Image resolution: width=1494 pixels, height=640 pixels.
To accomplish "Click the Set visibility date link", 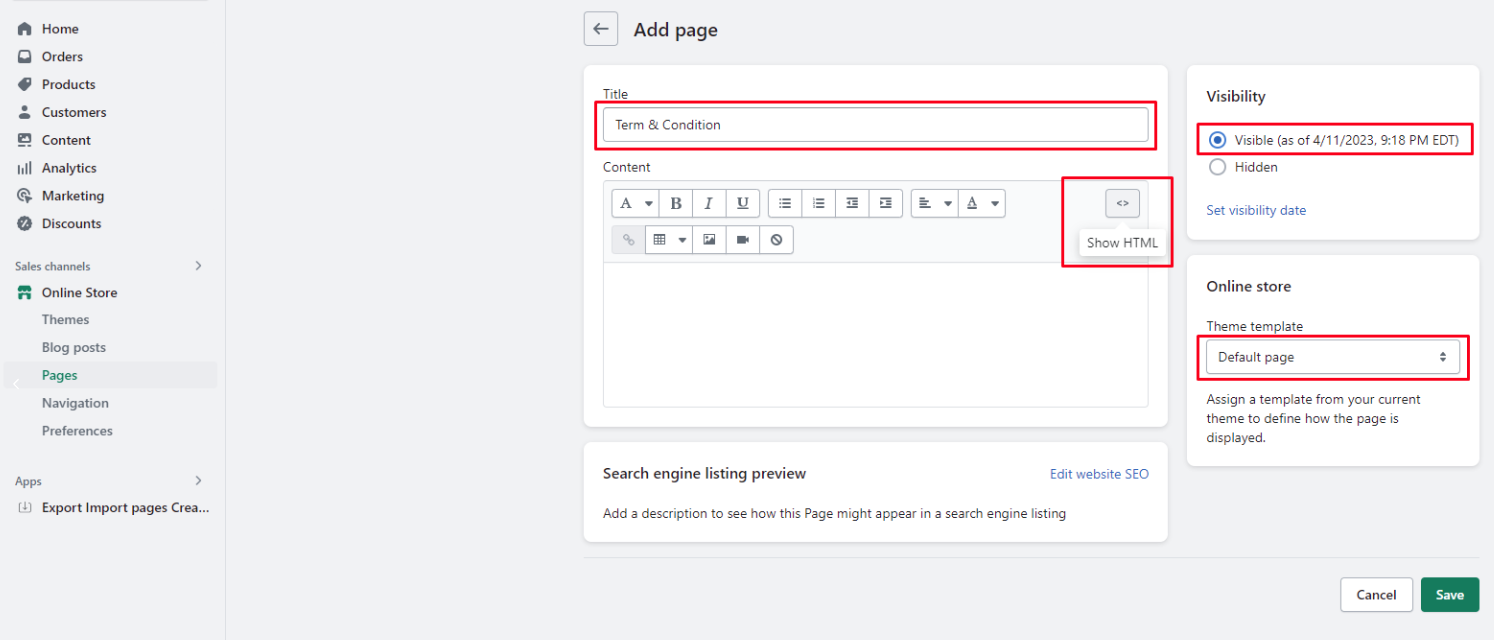I will (1256, 210).
